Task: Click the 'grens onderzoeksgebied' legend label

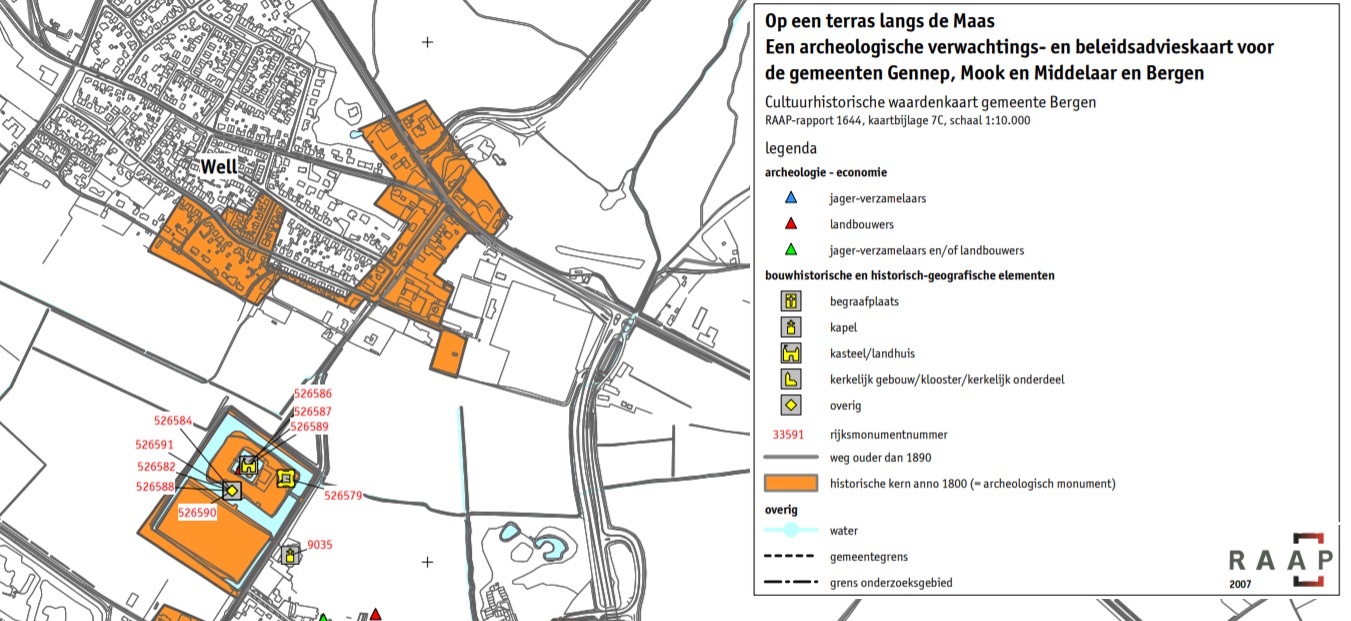Action: point(890,583)
